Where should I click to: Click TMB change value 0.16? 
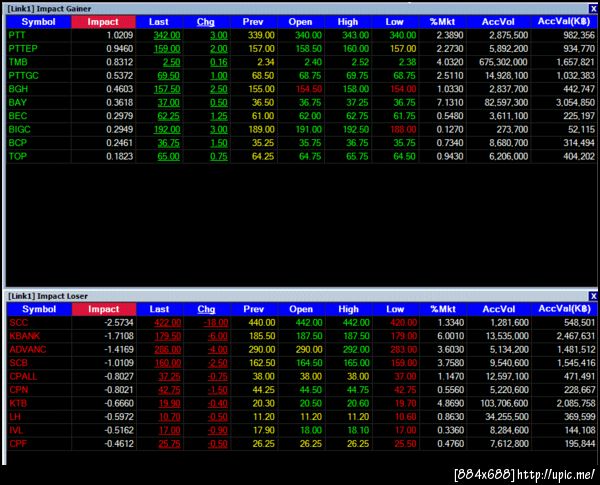pos(219,62)
